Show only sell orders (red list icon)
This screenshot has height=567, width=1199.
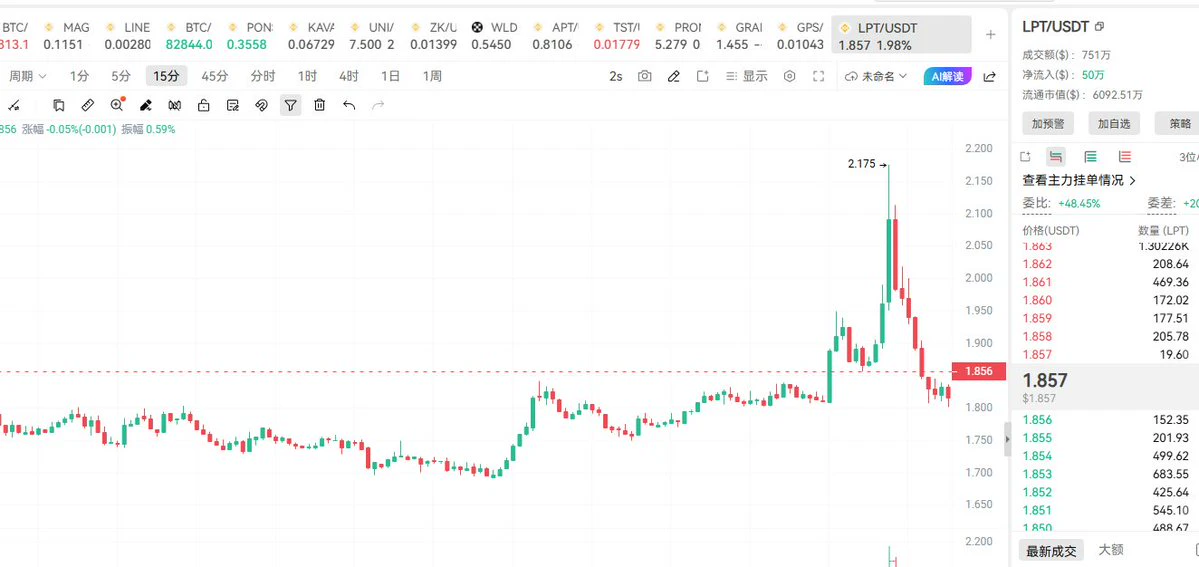(1125, 157)
